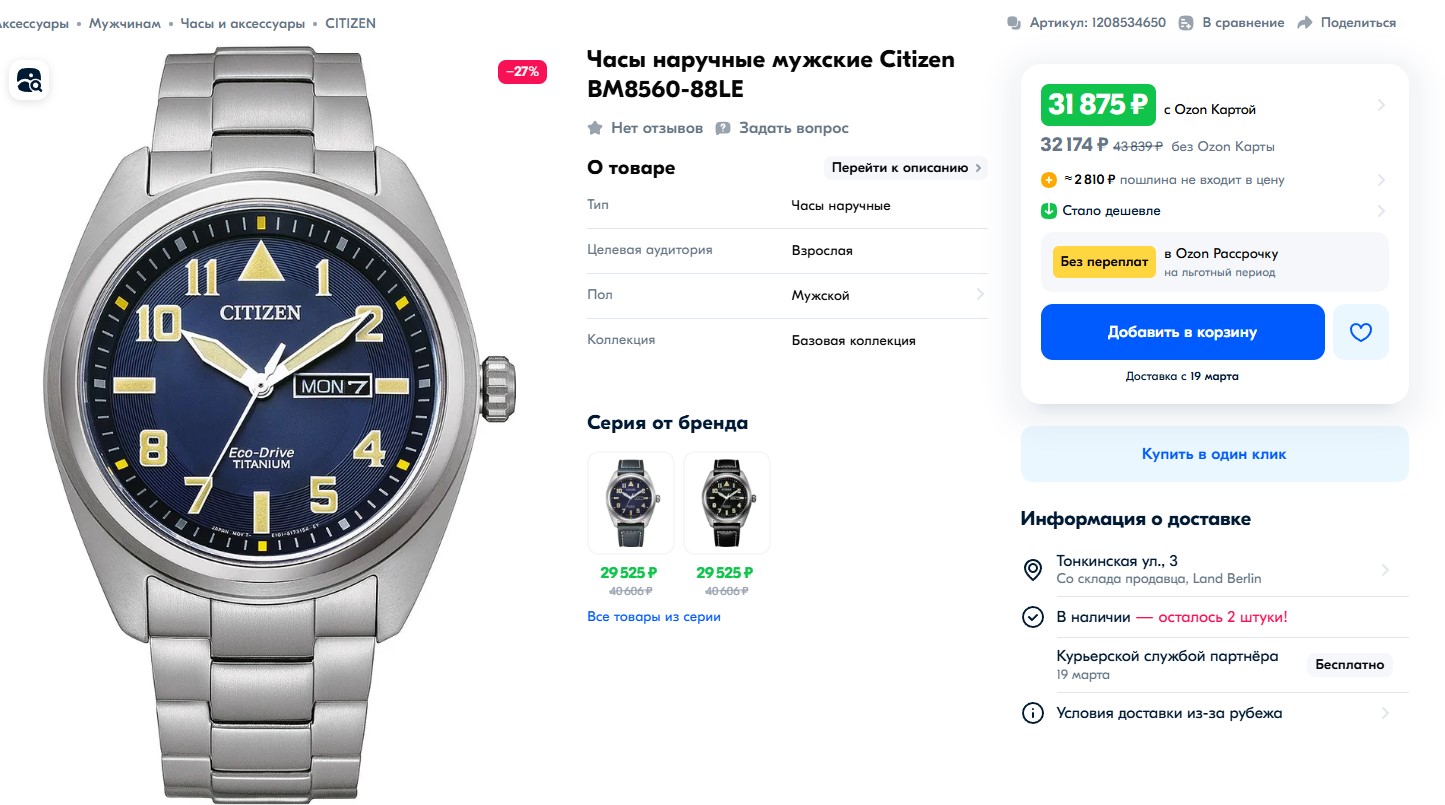The width and height of the screenshot is (1445, 805).
Task: Open the info icon for delivery conditions
Action: (1033, 714)
